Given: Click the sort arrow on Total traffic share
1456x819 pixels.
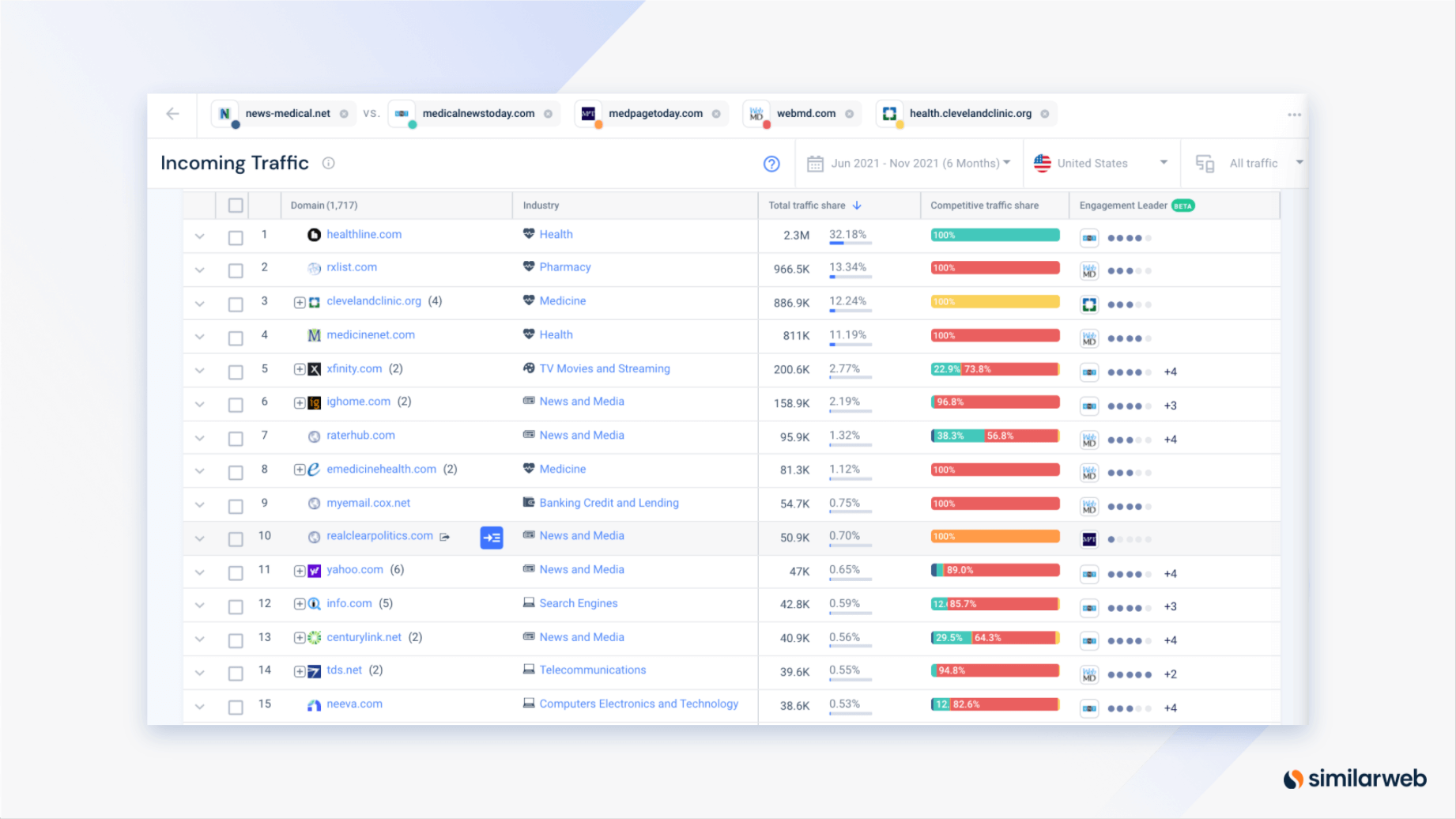Looking at the screenshot, I should 857,206.
